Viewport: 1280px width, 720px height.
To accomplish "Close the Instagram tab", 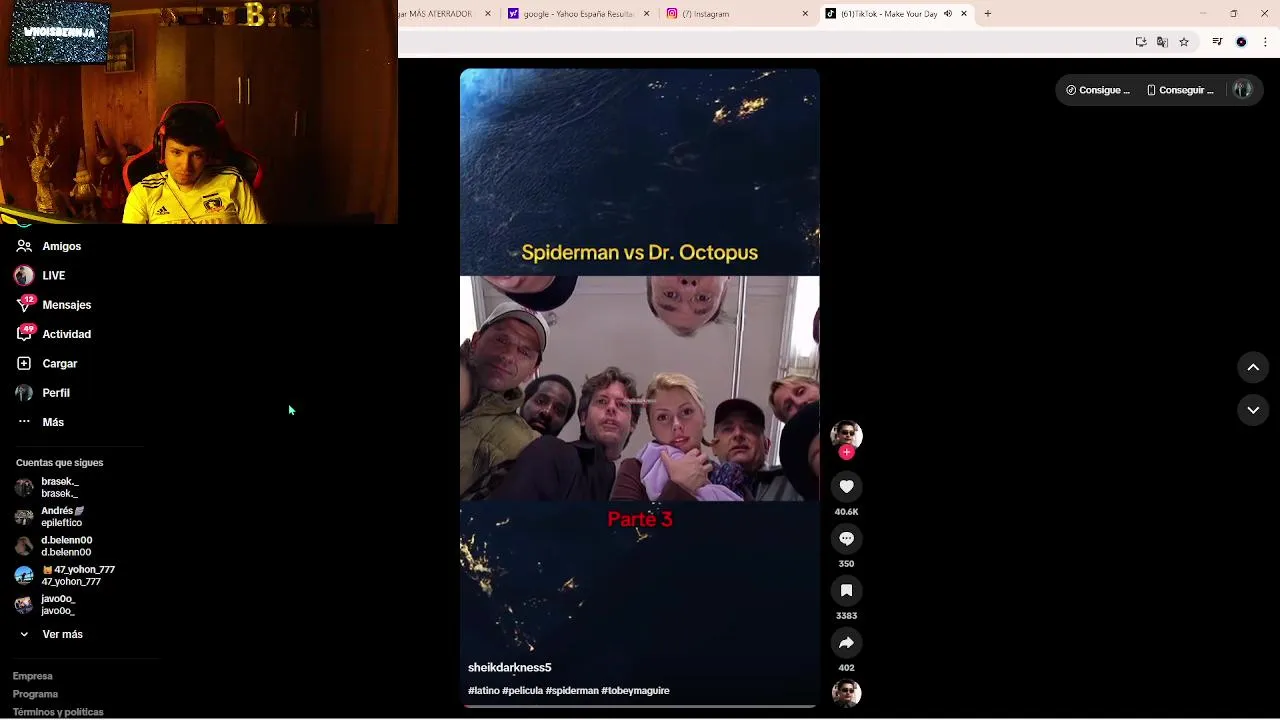I will [x=805, y=14].
